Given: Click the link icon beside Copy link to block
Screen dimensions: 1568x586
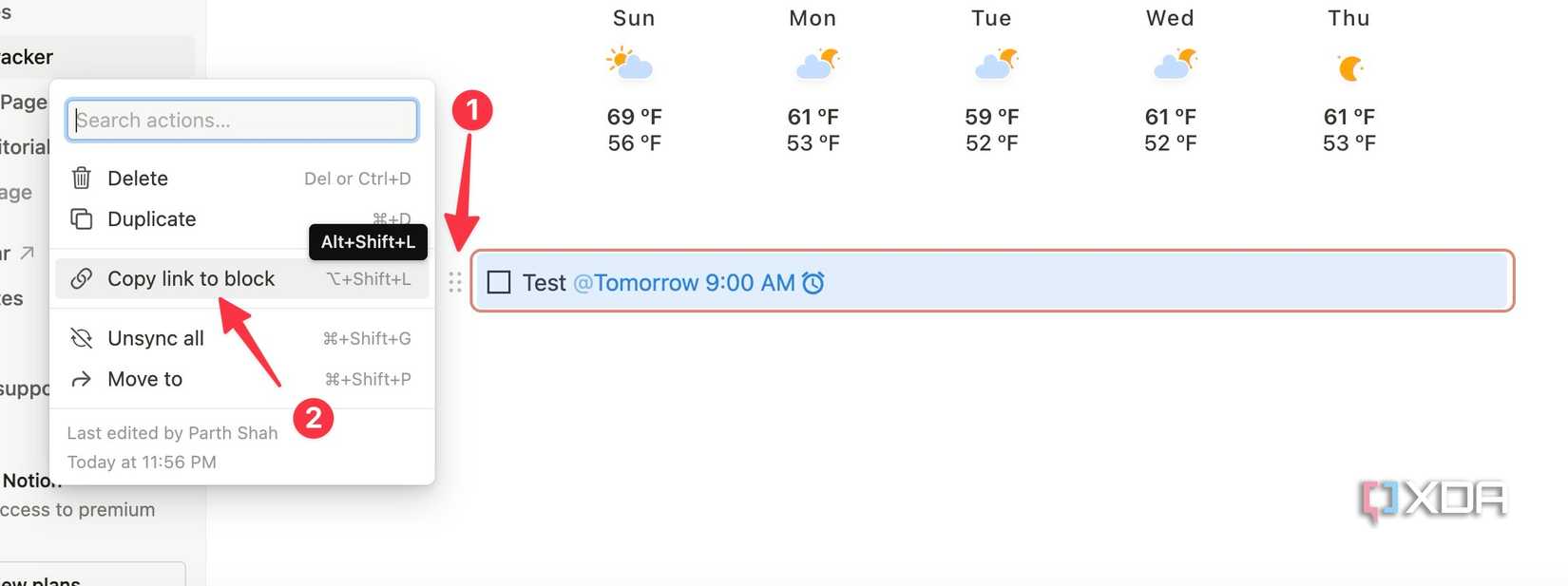Looking at the screenshot, I should click(82, 278).
